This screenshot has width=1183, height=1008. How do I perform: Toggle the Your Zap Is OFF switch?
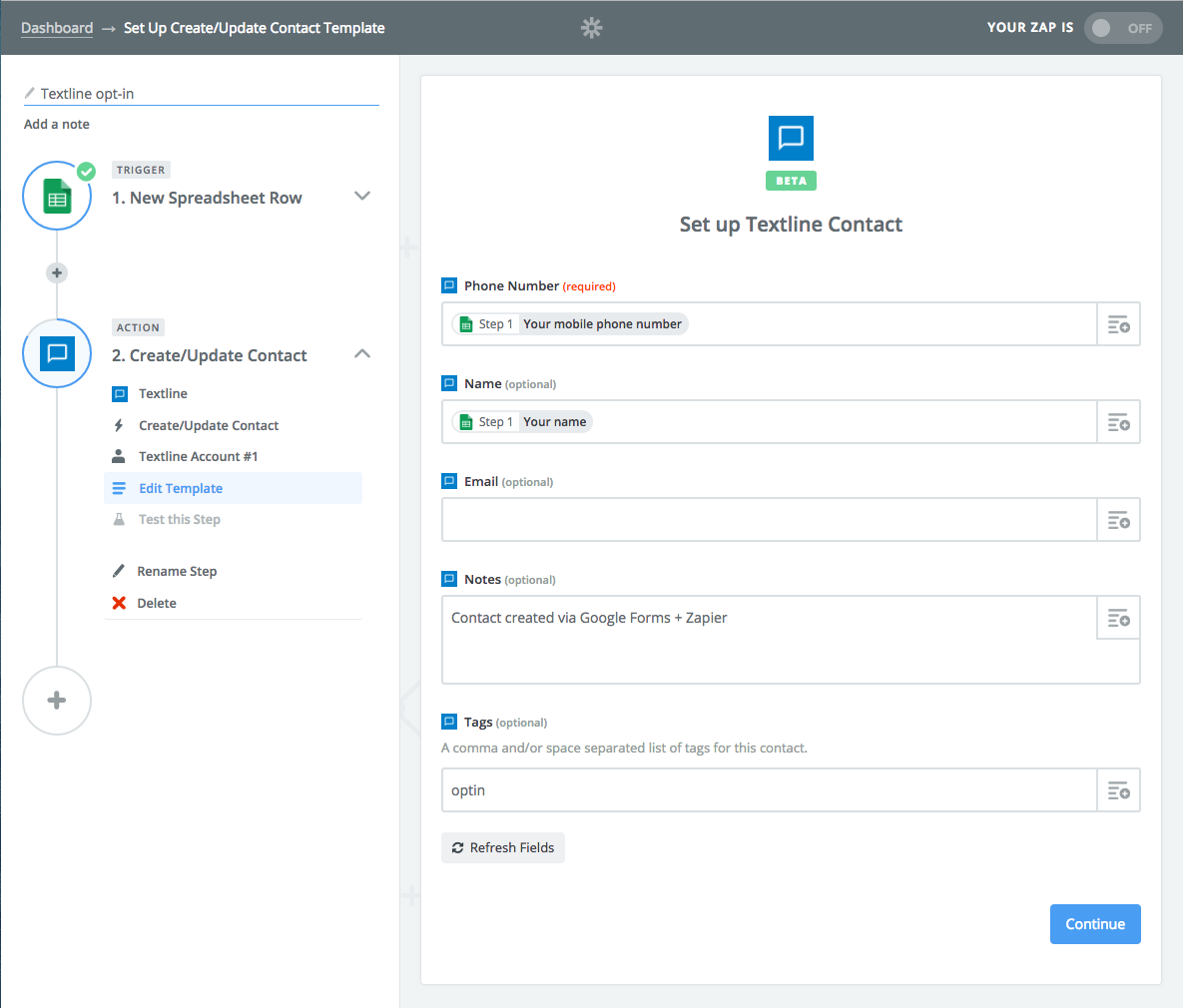point(1123,28)
